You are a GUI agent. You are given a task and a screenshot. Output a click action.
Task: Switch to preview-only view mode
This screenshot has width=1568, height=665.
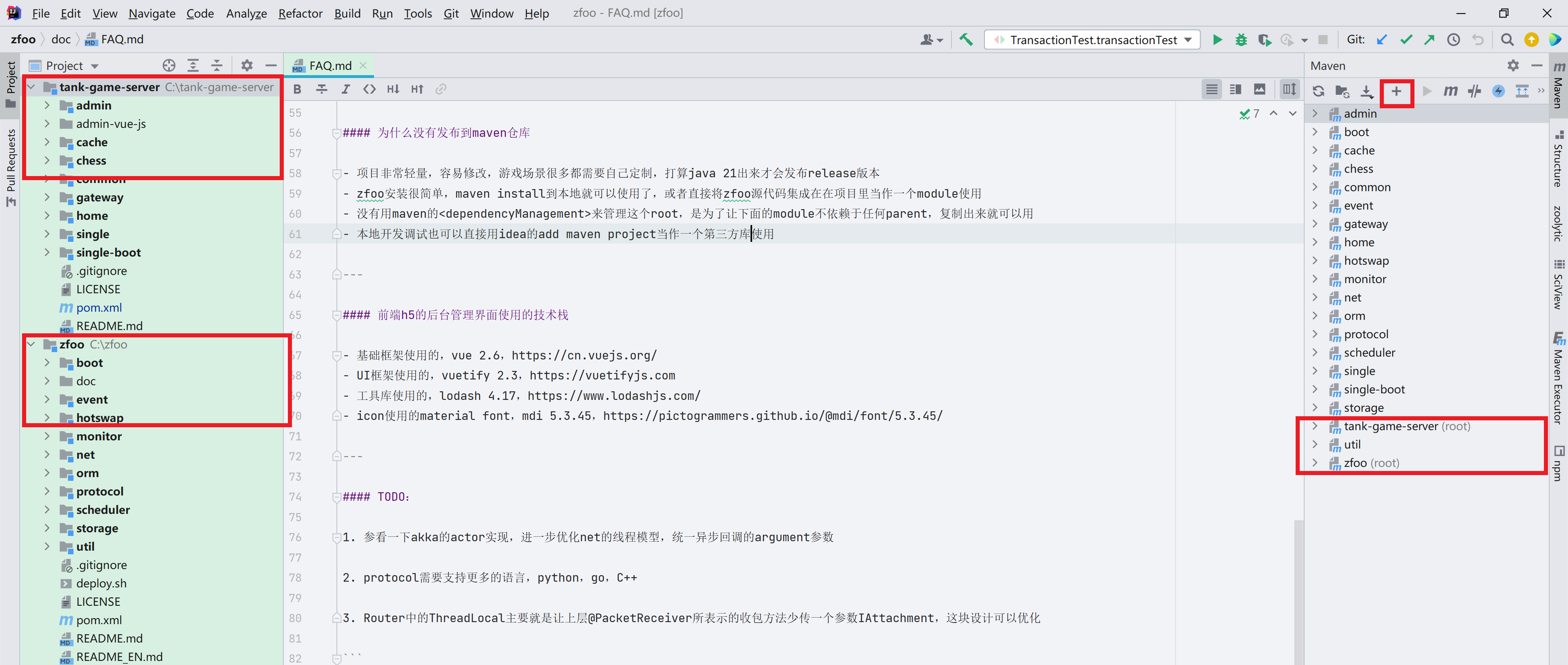pyautogui.click(x=1259, y=89)
